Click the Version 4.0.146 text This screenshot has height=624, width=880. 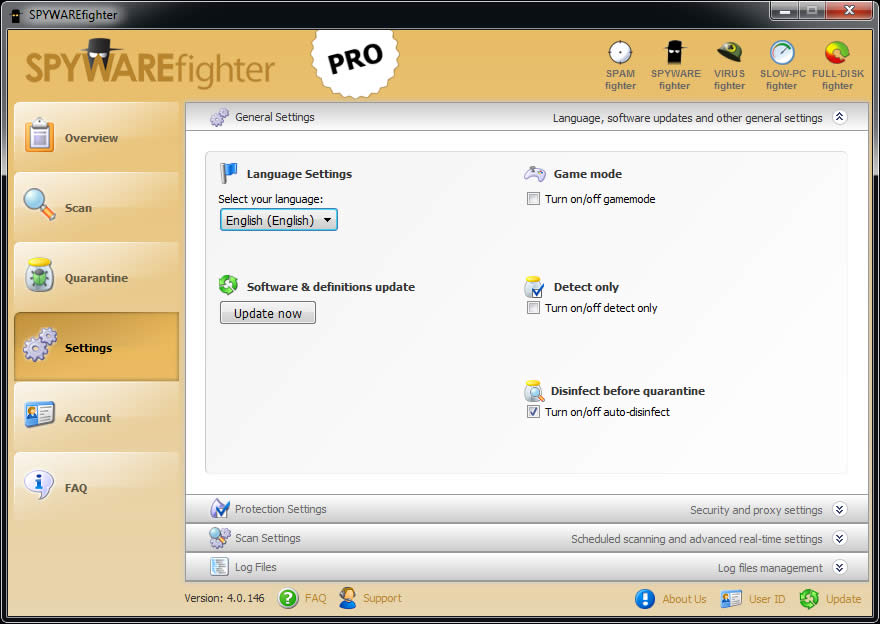(224, 598)
